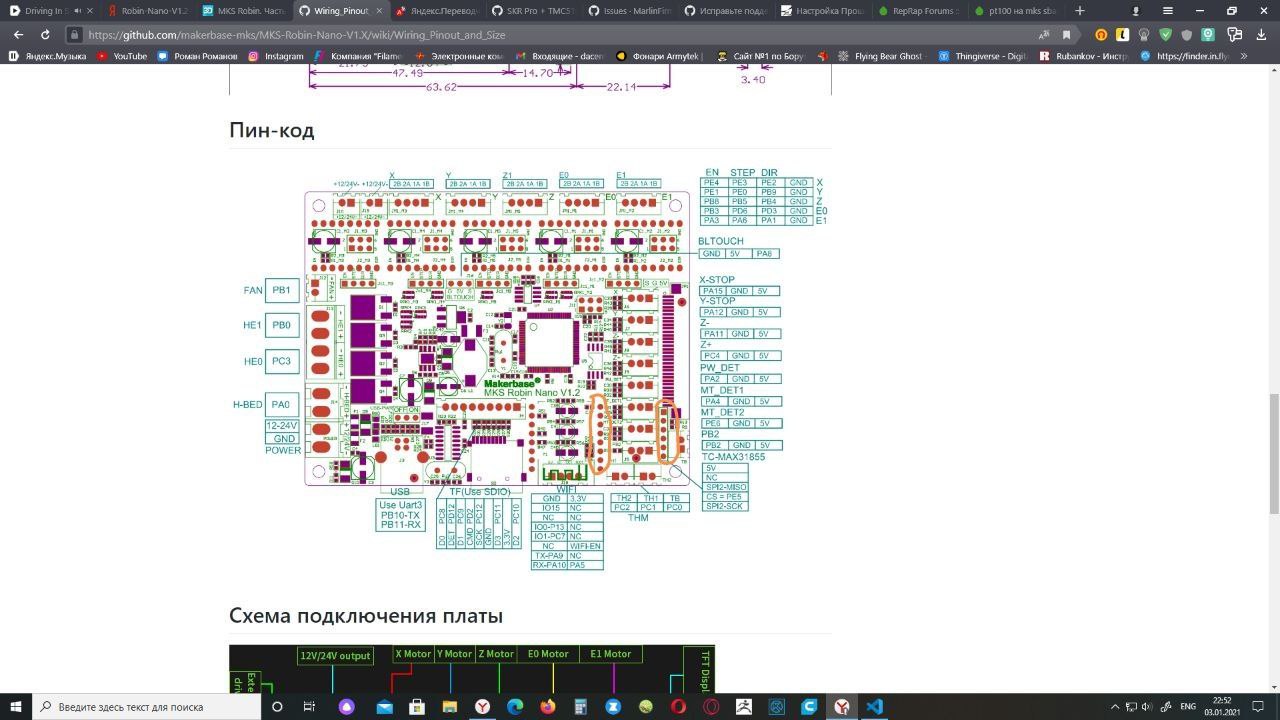This screenshot has width=1280, height=720.
Task: Open the green shield AdGuard extension
Action: pos(1165,34)
